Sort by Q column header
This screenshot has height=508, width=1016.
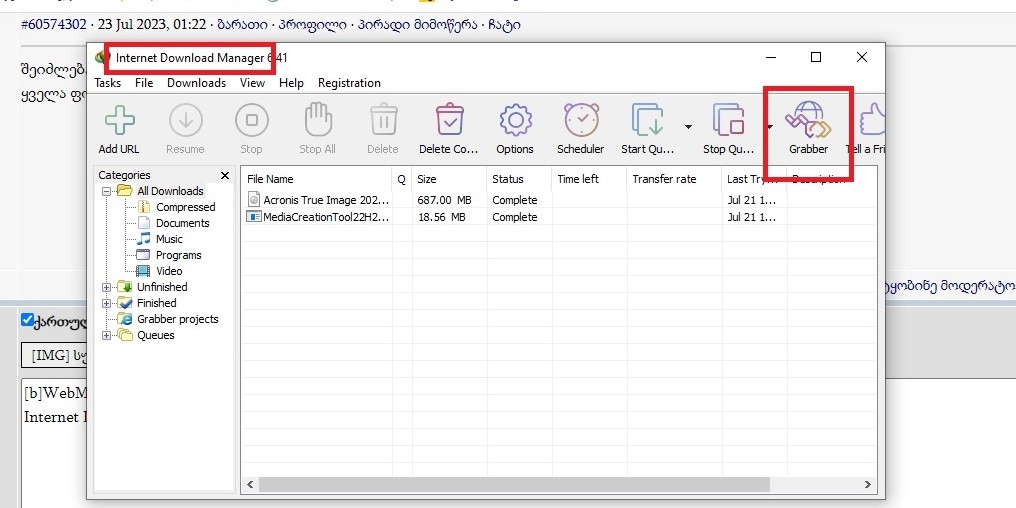[x=402, y=179]
